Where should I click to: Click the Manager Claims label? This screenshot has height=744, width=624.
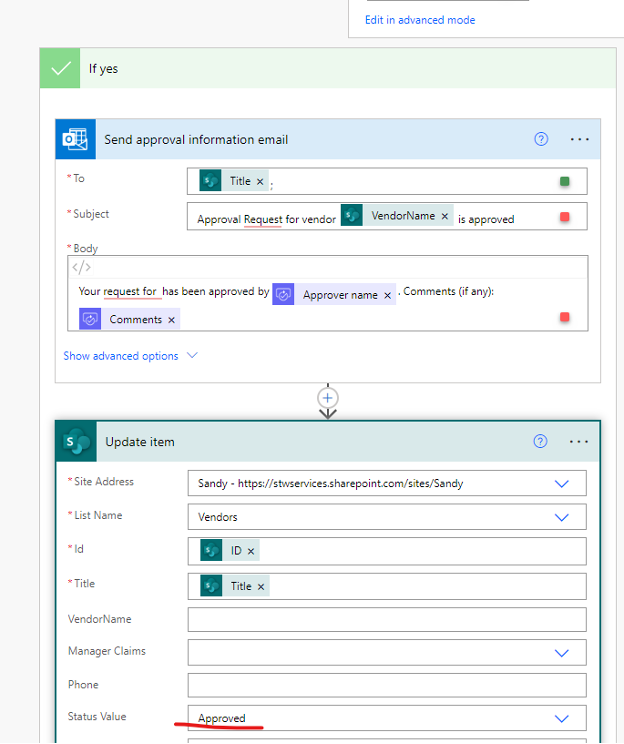click(x=107, y=651)
